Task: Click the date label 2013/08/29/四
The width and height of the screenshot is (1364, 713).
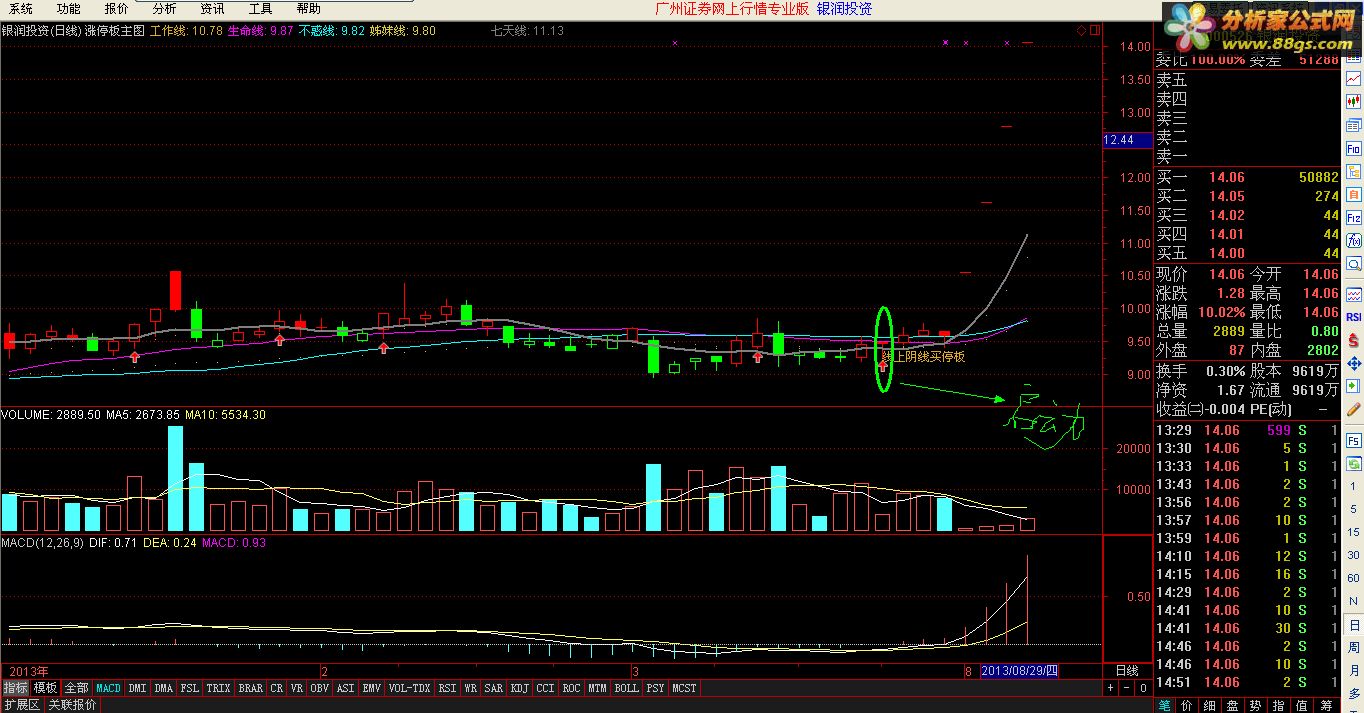Action: (x=1019, y=671)
